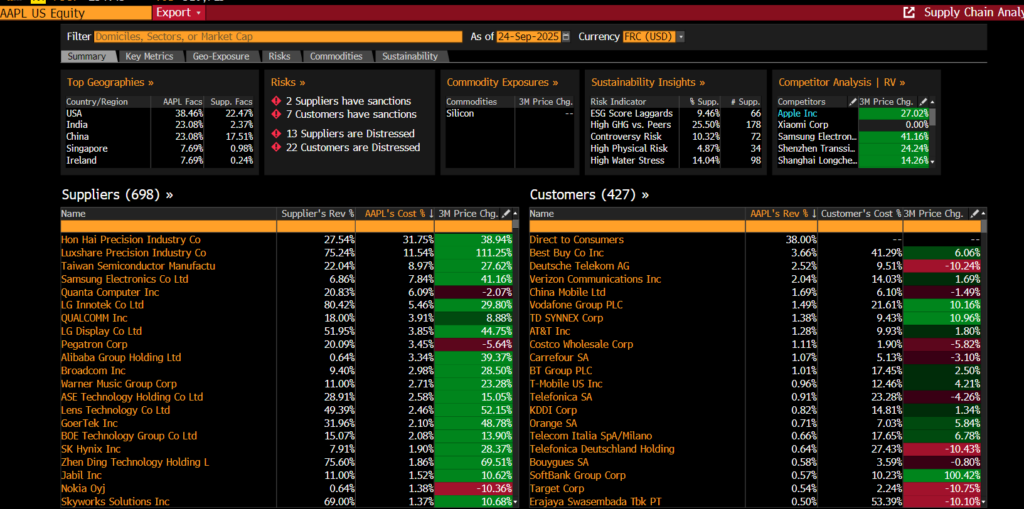The image size is (1024, 509).
Task: Click the Supply Chain Analysis pop-out icon
Action: (x=909, y=12)
